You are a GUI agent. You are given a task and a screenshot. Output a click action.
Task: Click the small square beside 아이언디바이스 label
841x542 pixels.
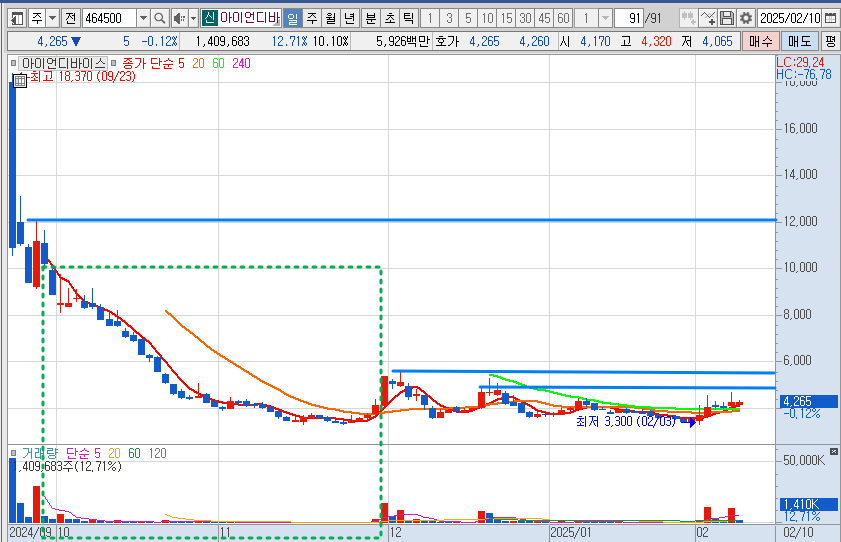coord(13,63)
